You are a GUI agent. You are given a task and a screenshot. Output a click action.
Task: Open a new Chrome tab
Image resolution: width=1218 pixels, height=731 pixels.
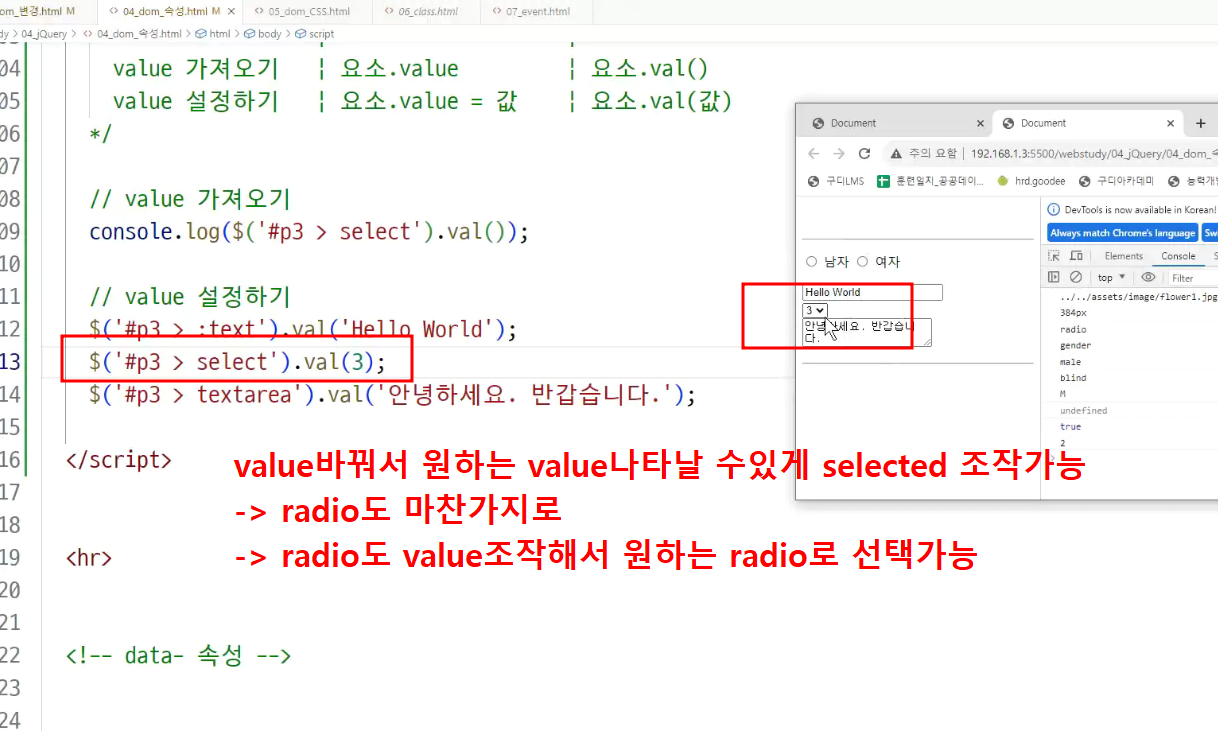click(1200, 123)
